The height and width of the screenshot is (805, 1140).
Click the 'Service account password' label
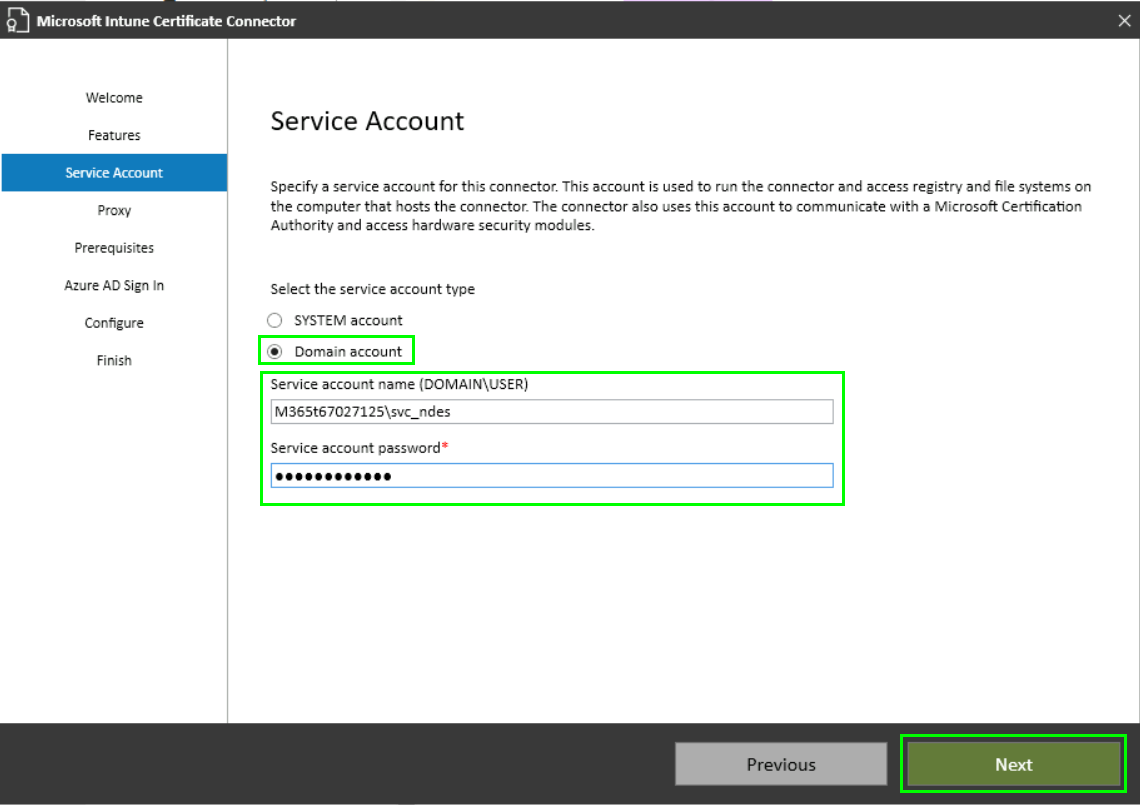click(x=355, y=449)
